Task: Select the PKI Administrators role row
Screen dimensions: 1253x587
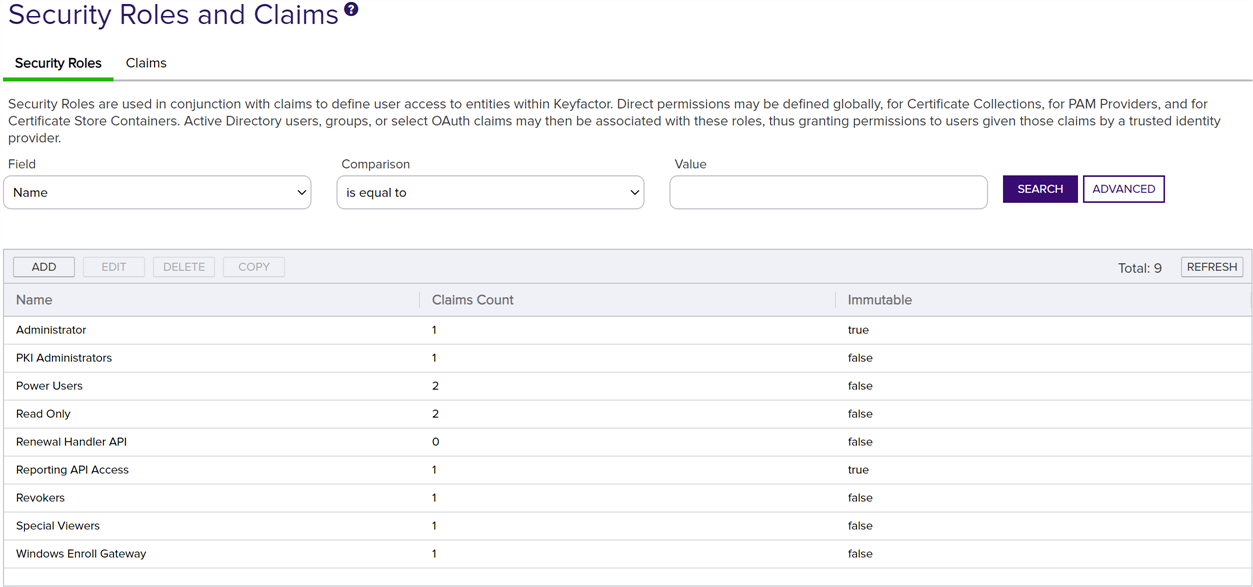Action: coord(64,358)
